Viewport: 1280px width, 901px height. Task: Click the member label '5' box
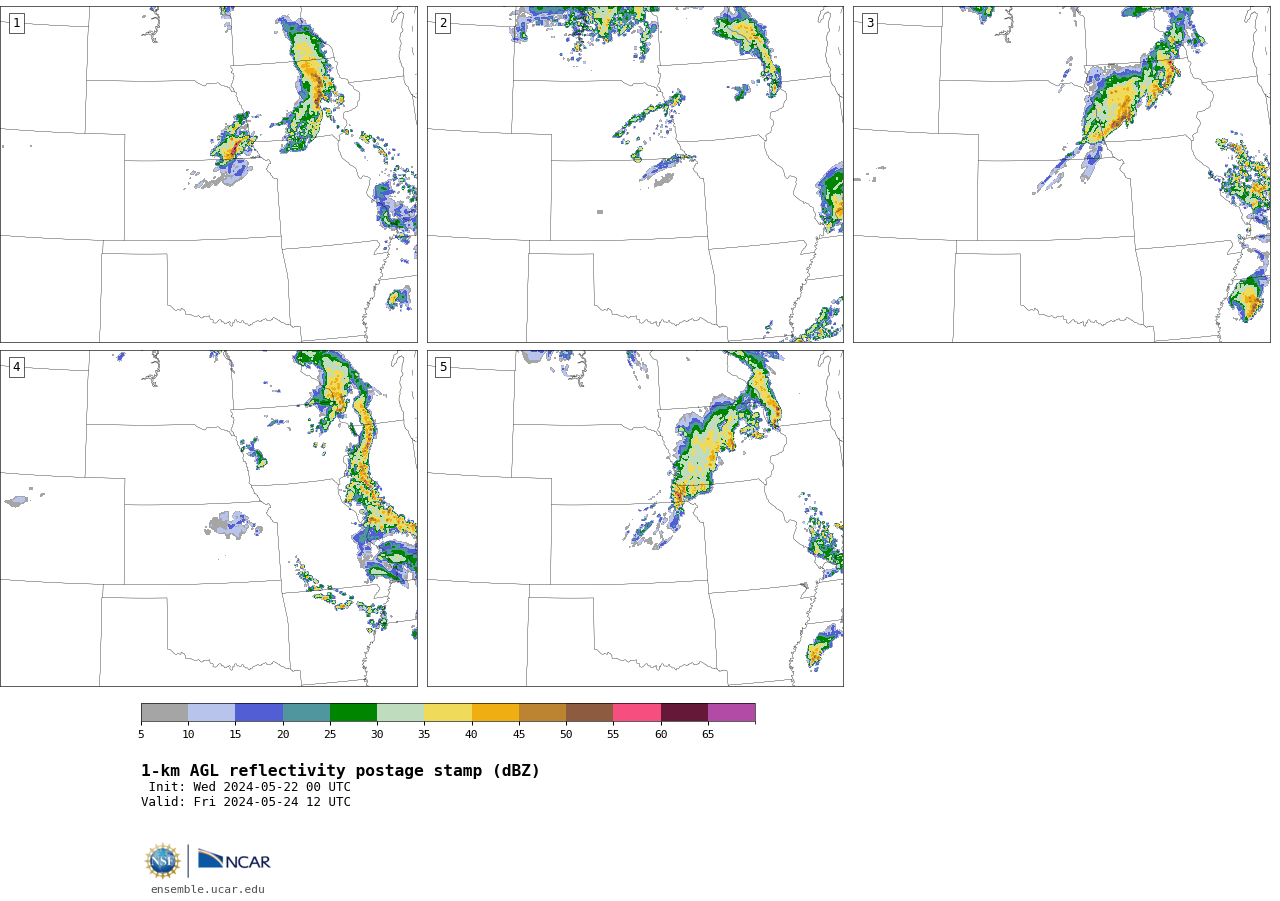pos(443,367)
